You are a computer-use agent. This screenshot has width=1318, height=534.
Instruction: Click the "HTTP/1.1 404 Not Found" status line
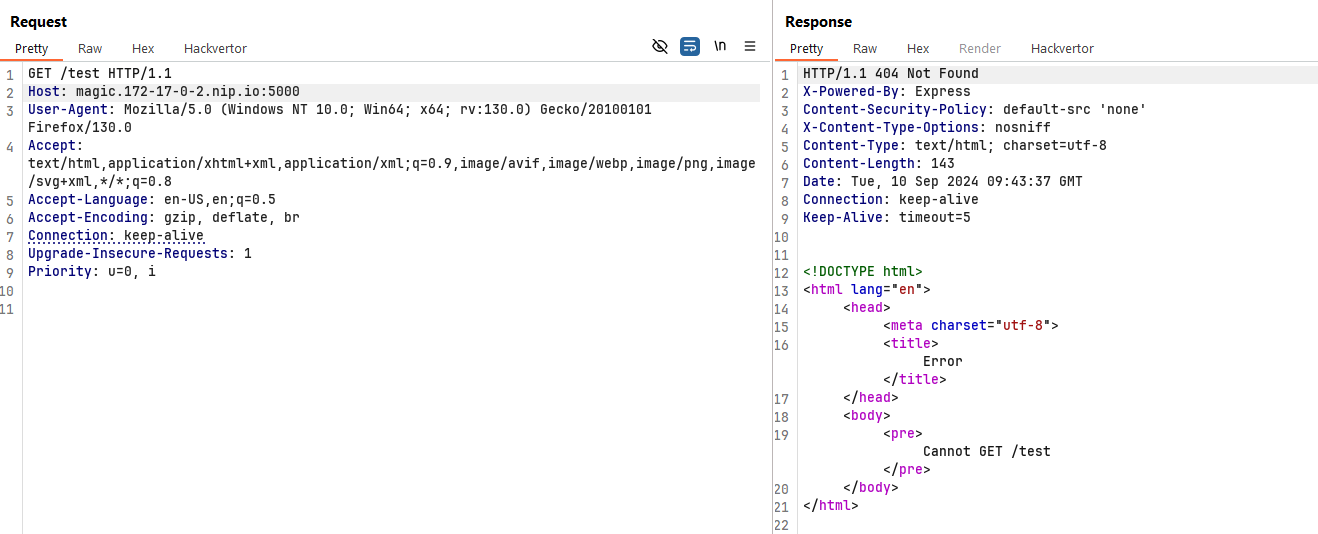point(891,73)
